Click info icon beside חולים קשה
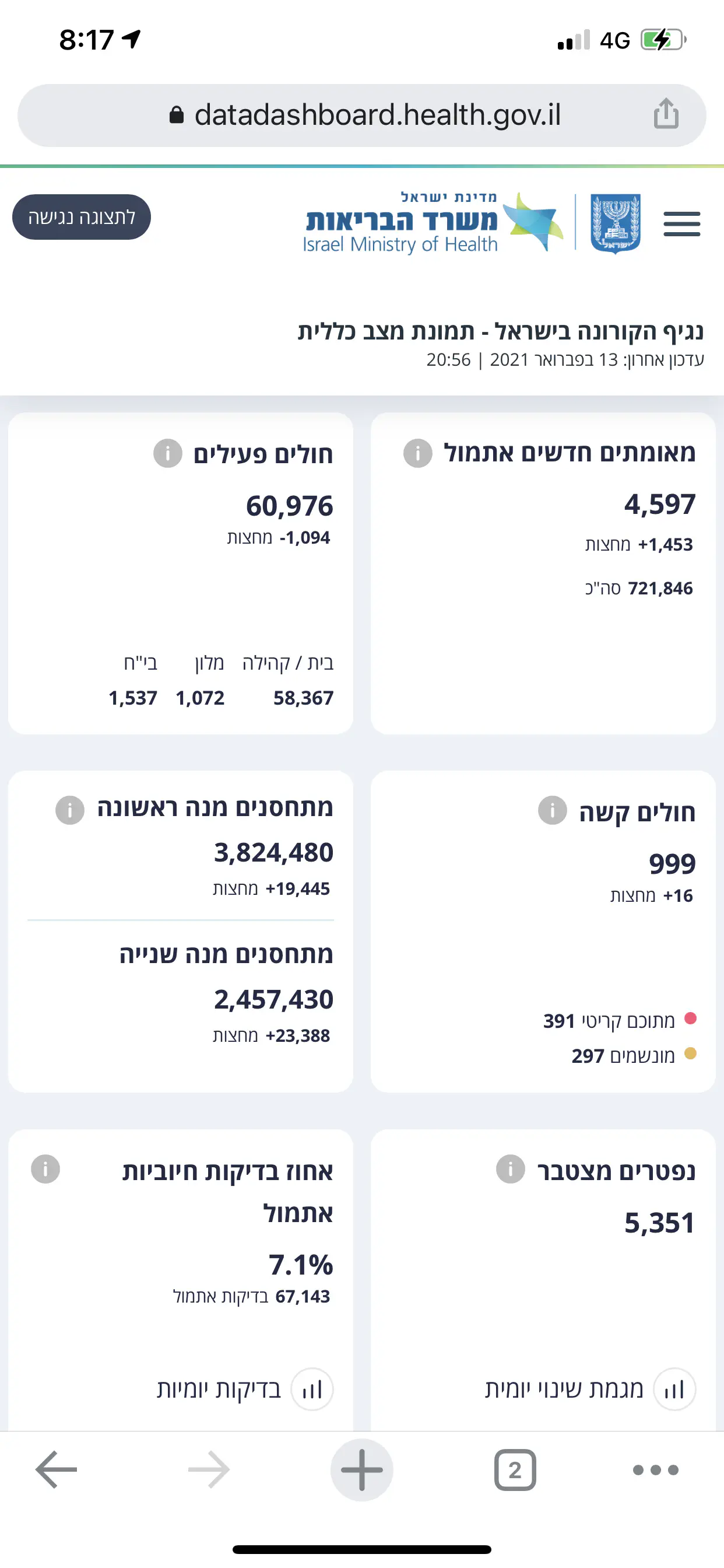724x1568 pixels. 553,810
